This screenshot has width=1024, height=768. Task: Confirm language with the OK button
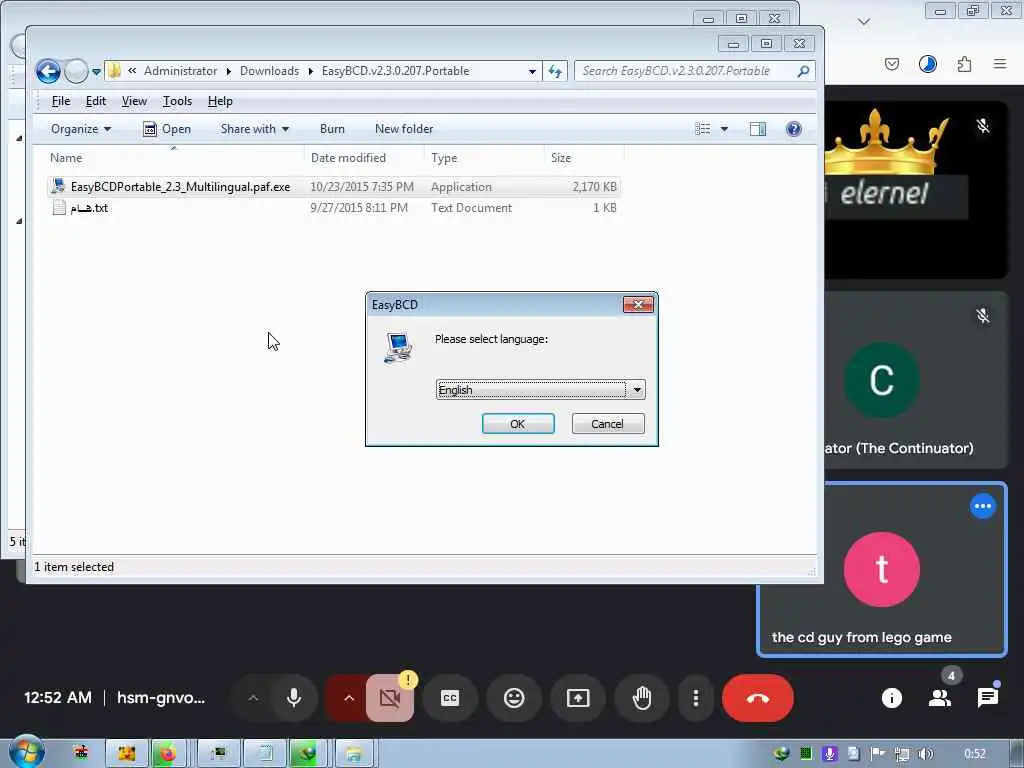pos(518,424)
